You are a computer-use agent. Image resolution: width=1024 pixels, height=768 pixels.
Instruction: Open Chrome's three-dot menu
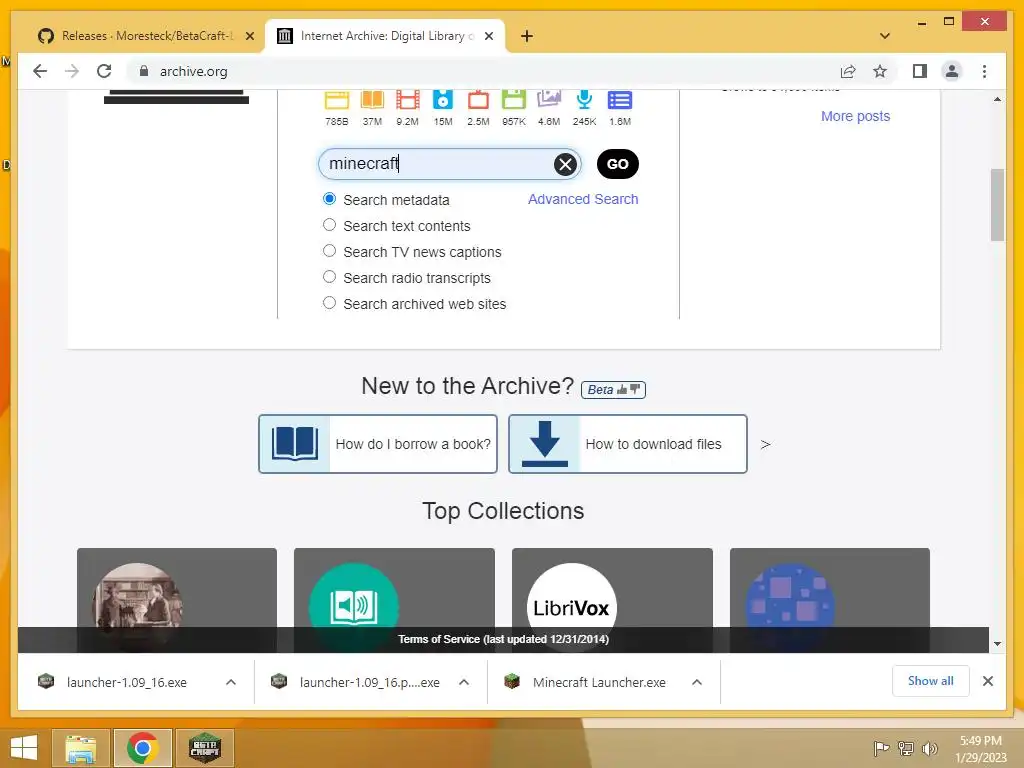coord(984,71)
